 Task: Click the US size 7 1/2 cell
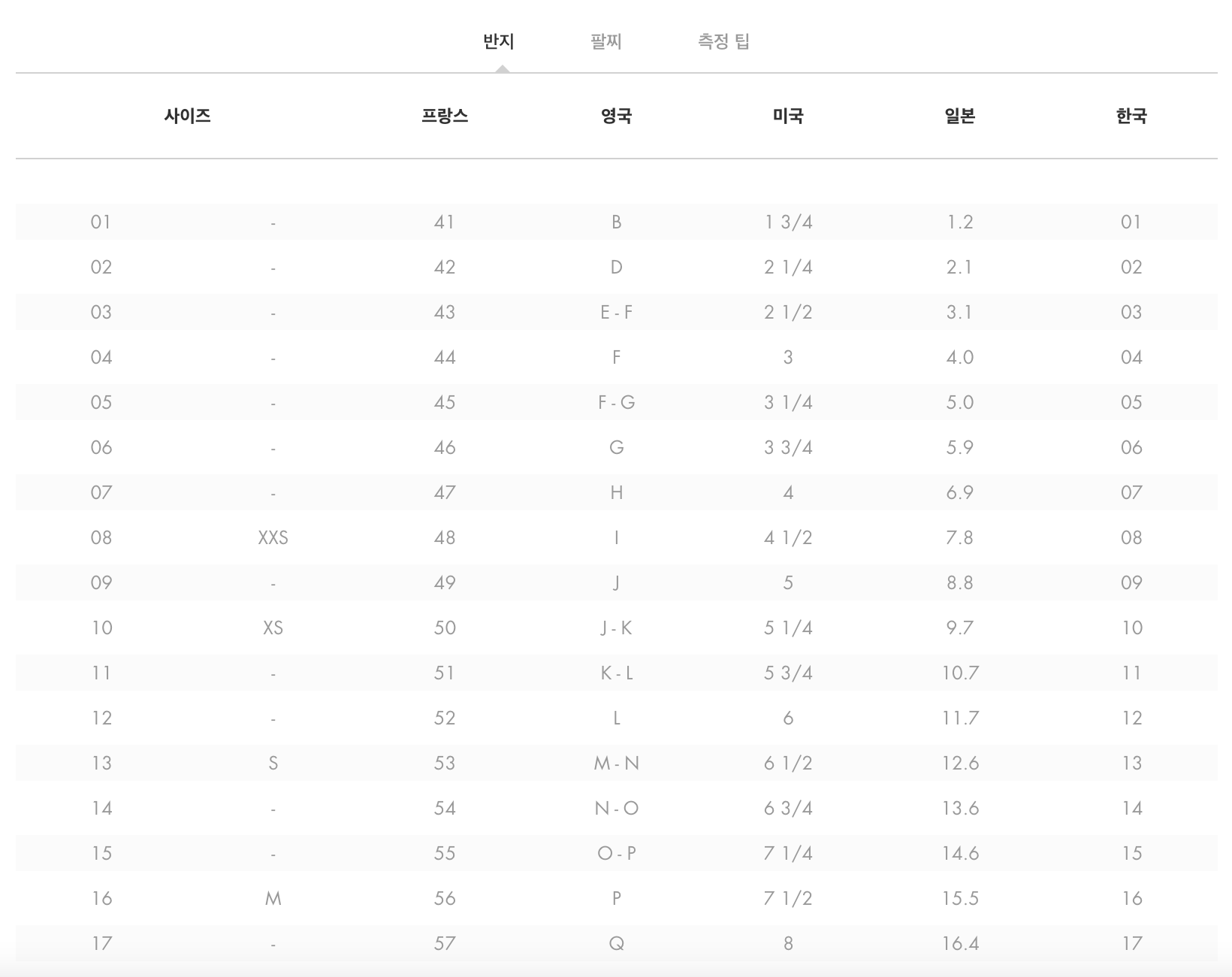[788, 899]
